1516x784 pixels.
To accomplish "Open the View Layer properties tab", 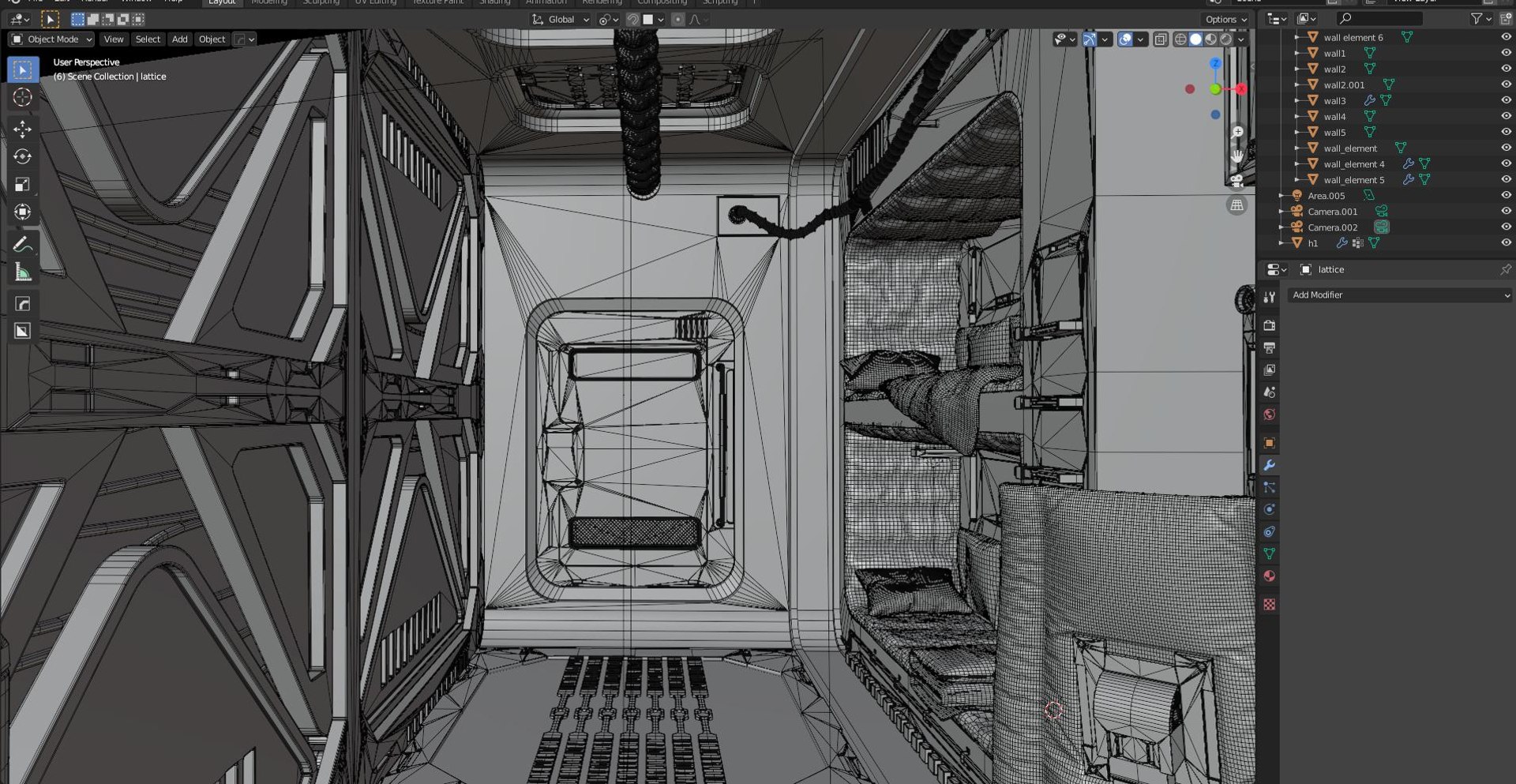I will coord(1269,369).
